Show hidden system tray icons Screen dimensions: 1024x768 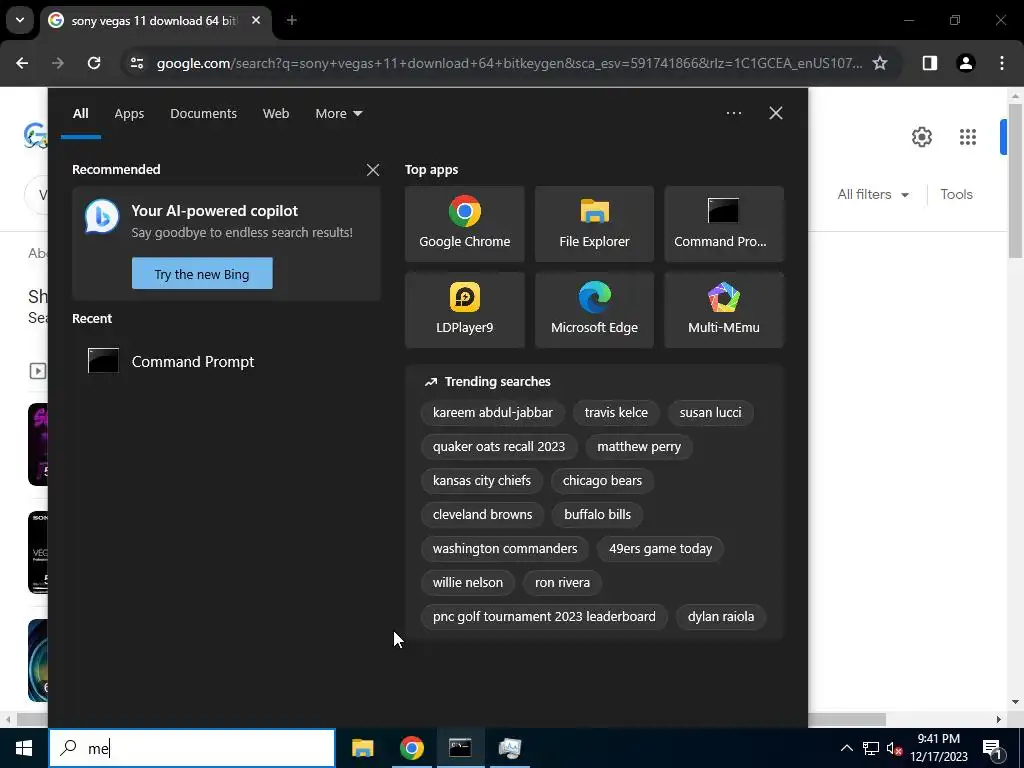[x=846, y=748]
